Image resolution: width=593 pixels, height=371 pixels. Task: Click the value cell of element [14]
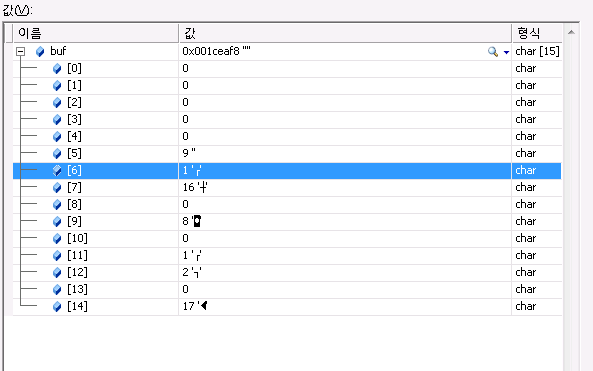[x=345, y=306]
